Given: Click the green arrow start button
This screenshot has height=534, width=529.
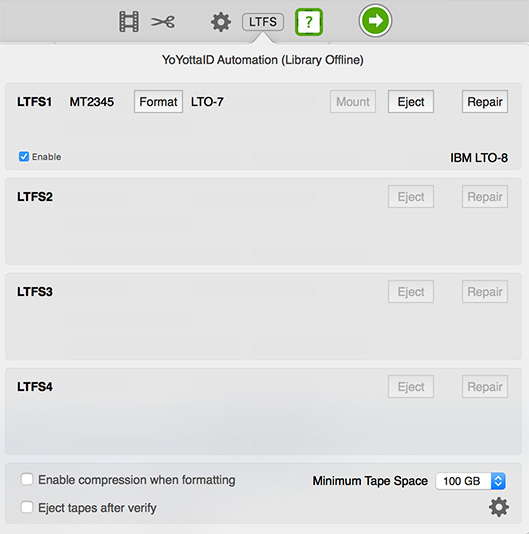Looking at the screenshot, I should [375, 21].
